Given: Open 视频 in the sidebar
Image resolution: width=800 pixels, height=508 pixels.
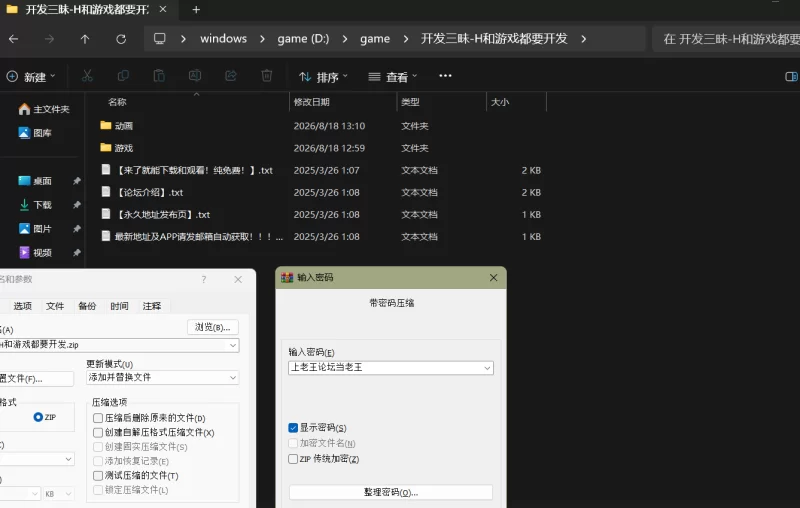Looking at the screenshot, I should [35, 252].
